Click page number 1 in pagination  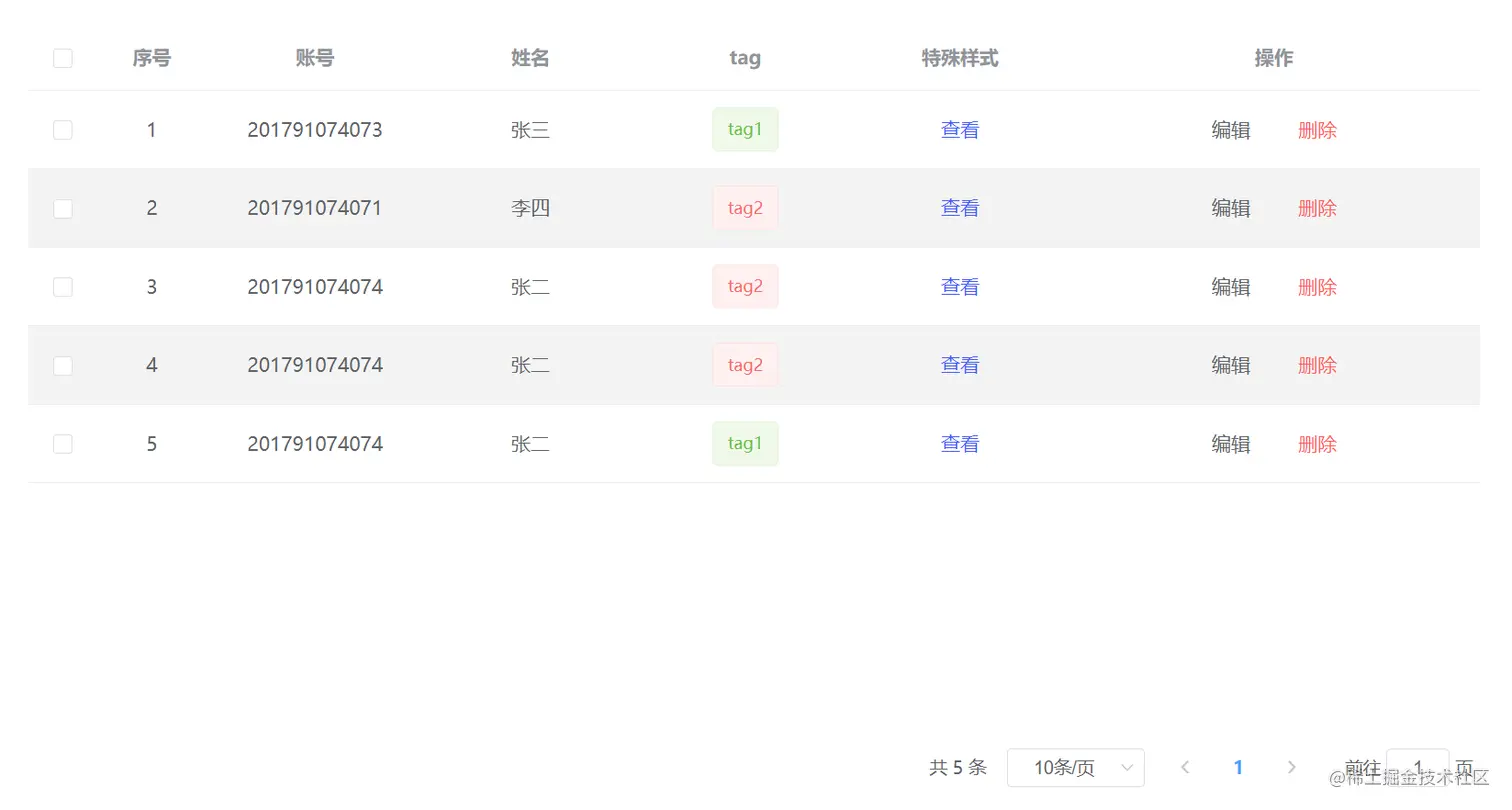(x=1238, y=767)
